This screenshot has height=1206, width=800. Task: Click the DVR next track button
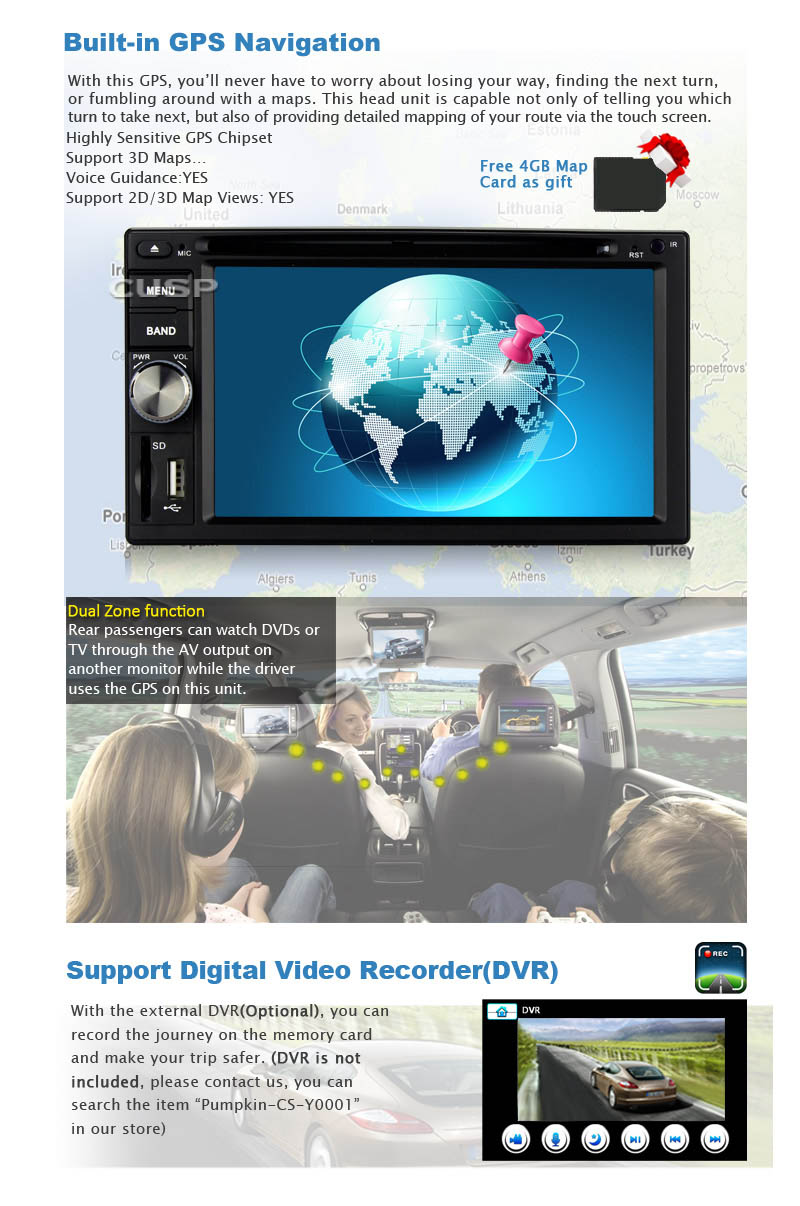coord(714,1138)
